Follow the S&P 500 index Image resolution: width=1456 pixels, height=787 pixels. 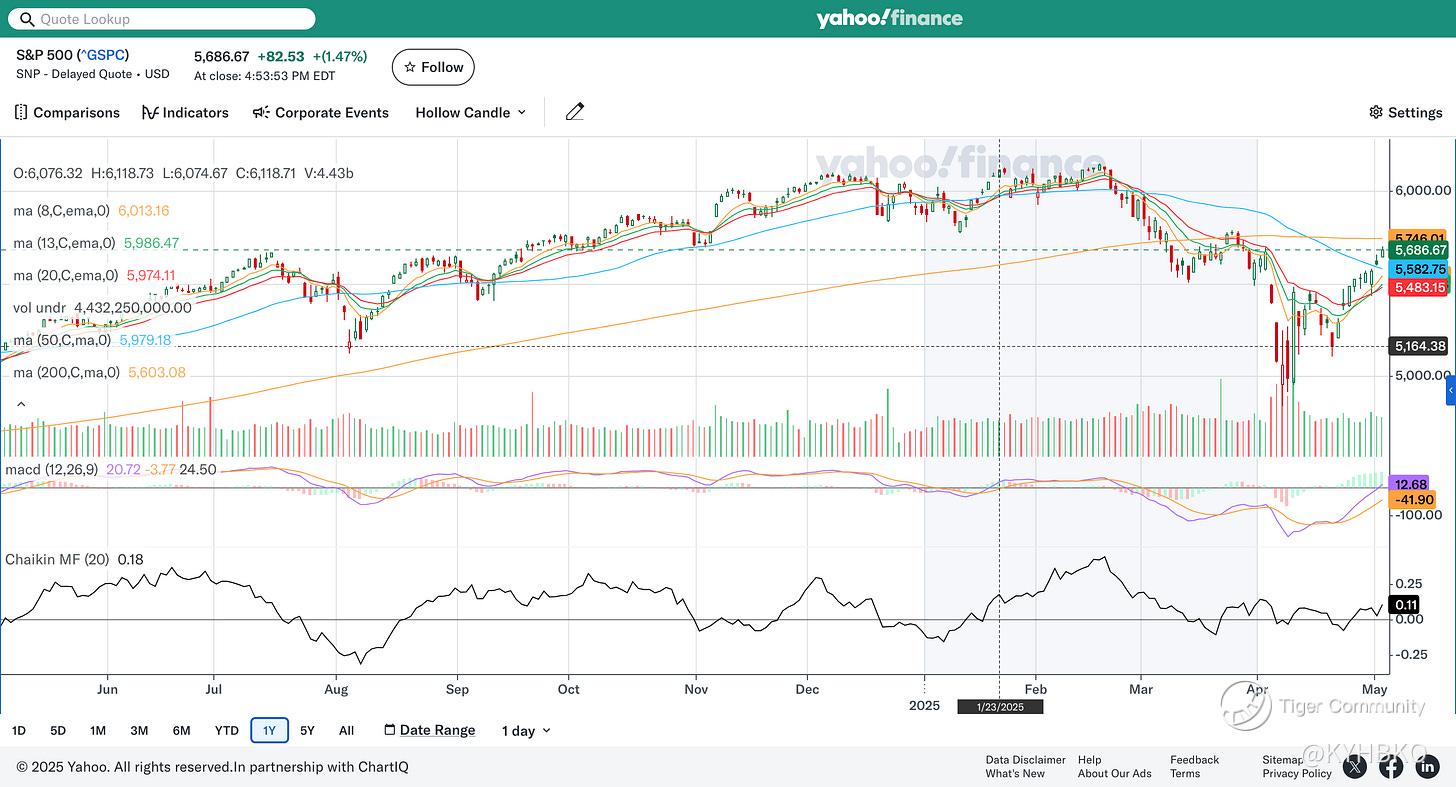(433, 67)
